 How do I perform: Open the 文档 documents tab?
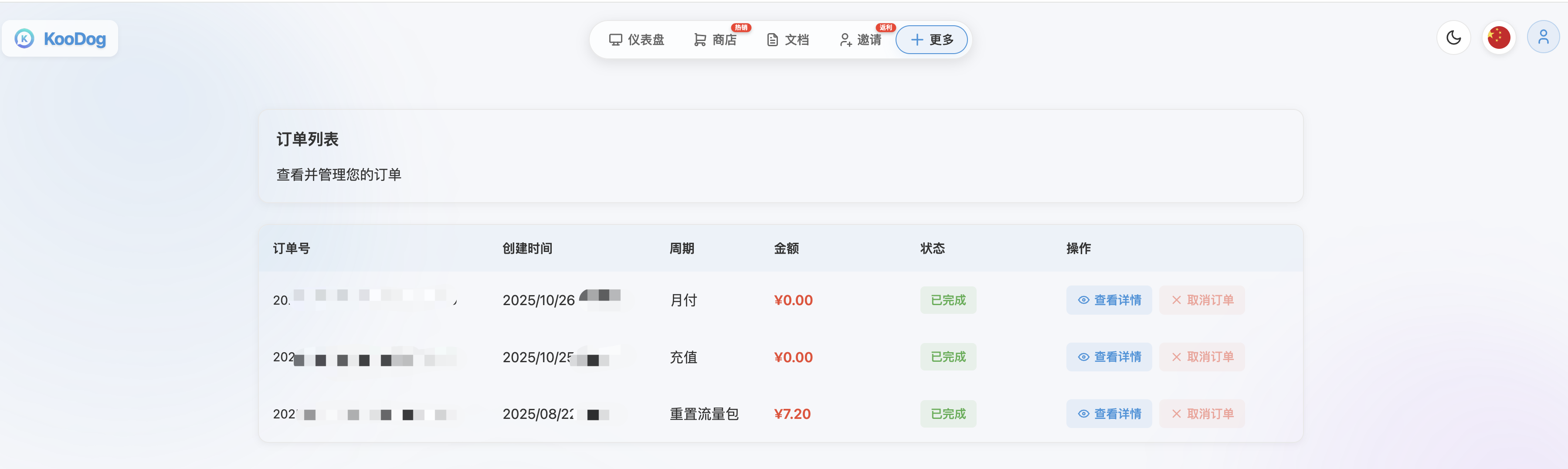(788, 40)
